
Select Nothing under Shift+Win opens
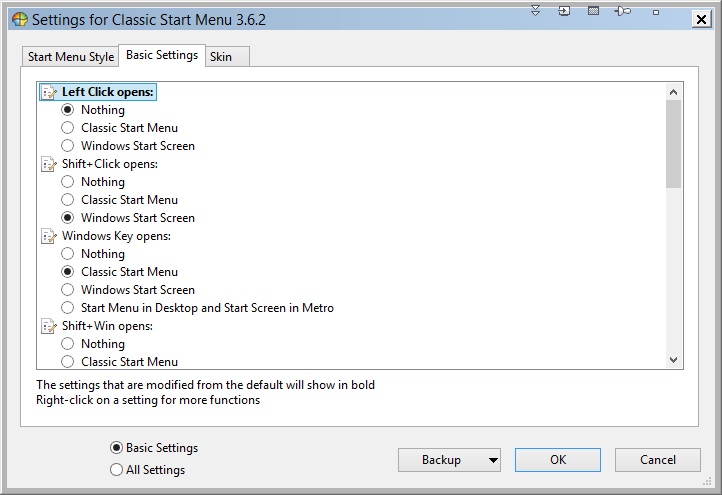[x=68, y=344]
